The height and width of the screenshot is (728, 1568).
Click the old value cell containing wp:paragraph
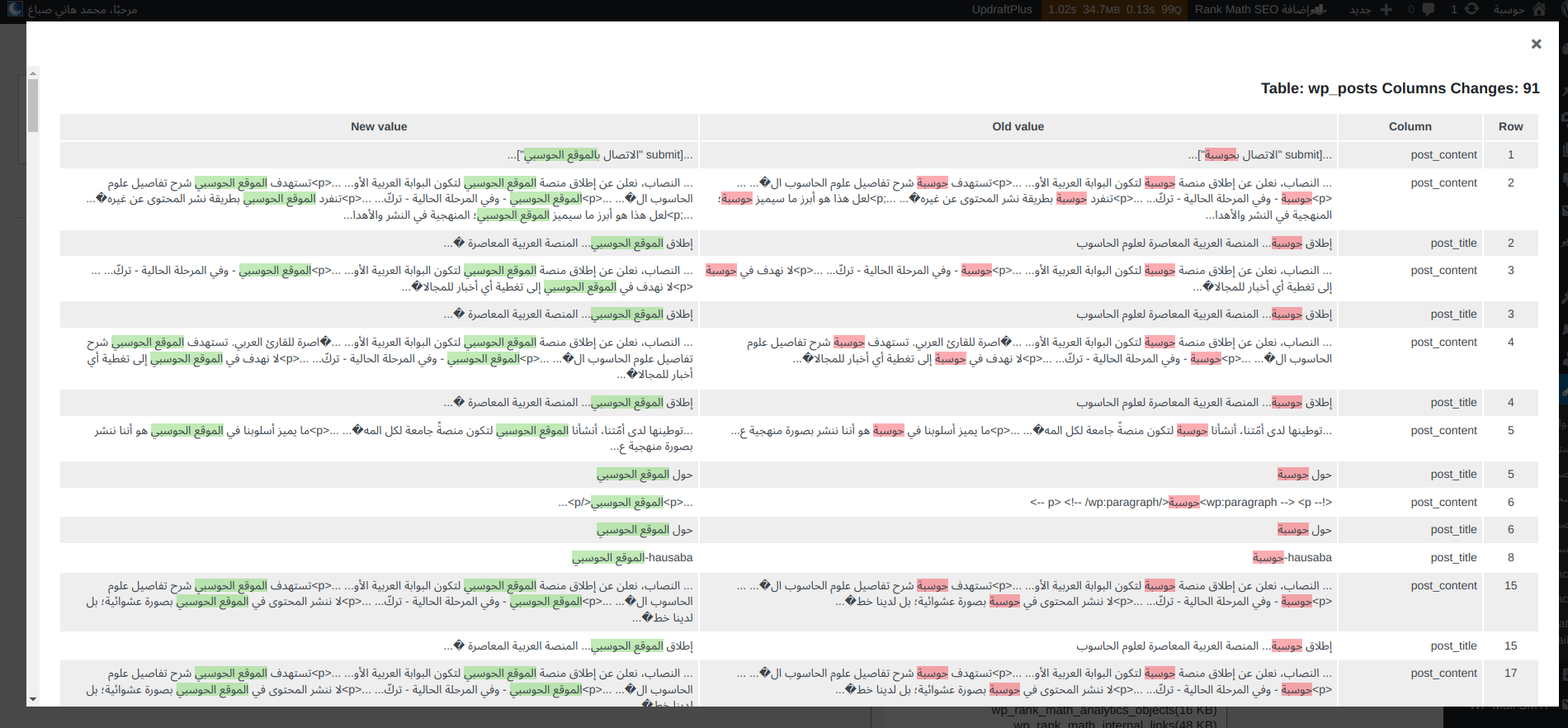[x=1180, y=503]
